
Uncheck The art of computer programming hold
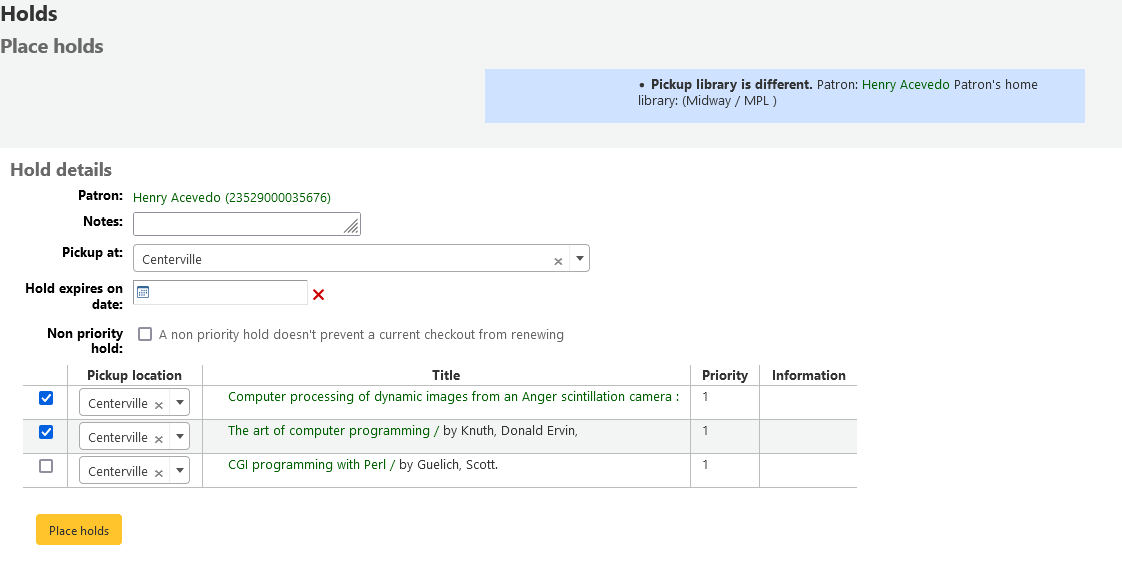coord(46,432)
